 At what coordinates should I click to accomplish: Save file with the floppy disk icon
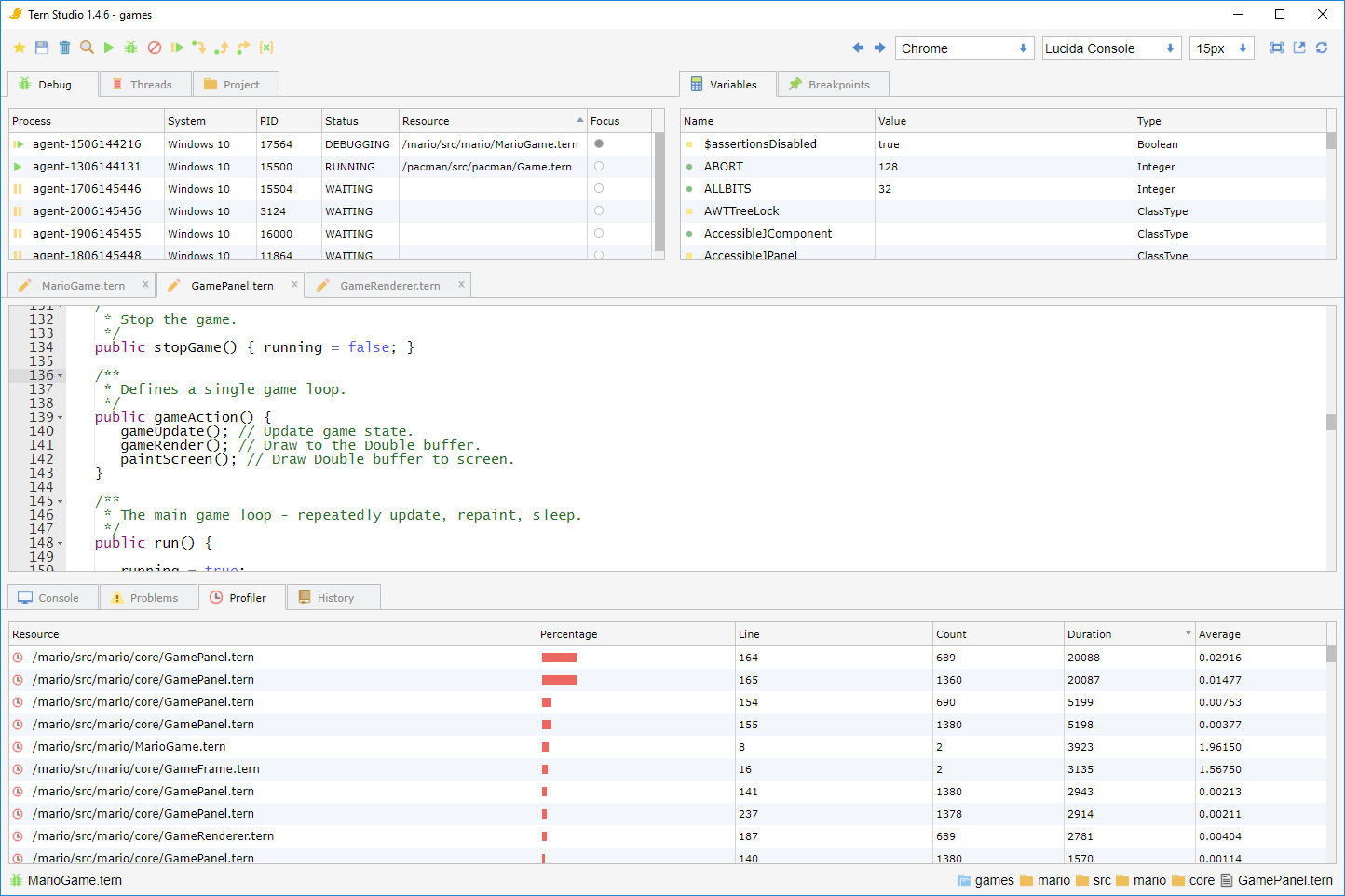click(42, 48)
